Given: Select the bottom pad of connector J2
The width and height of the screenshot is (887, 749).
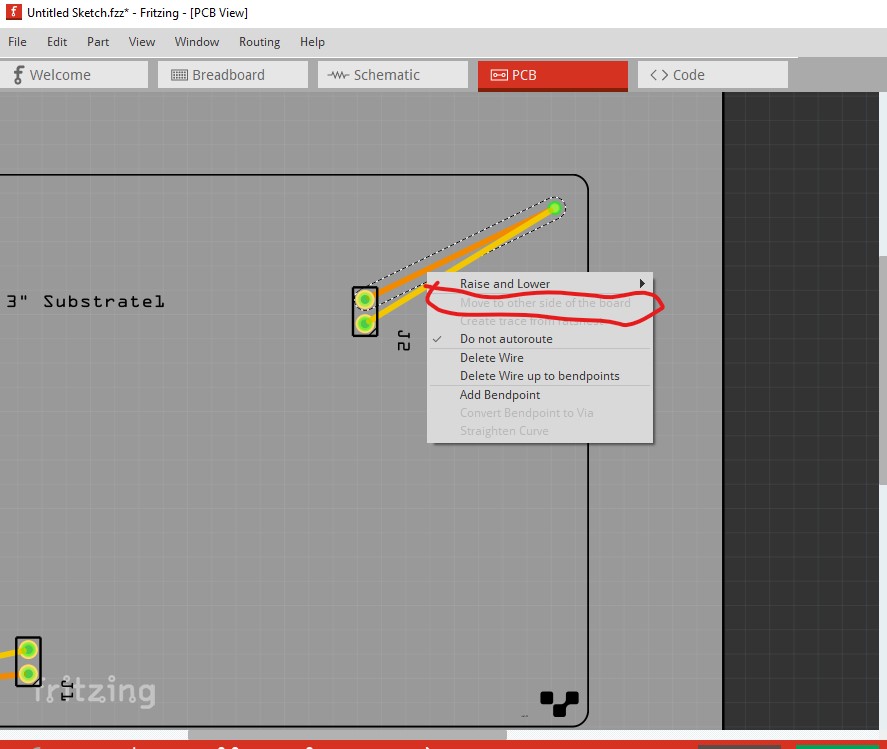Looking at the screenshot, I should click(x=365, y=324).
